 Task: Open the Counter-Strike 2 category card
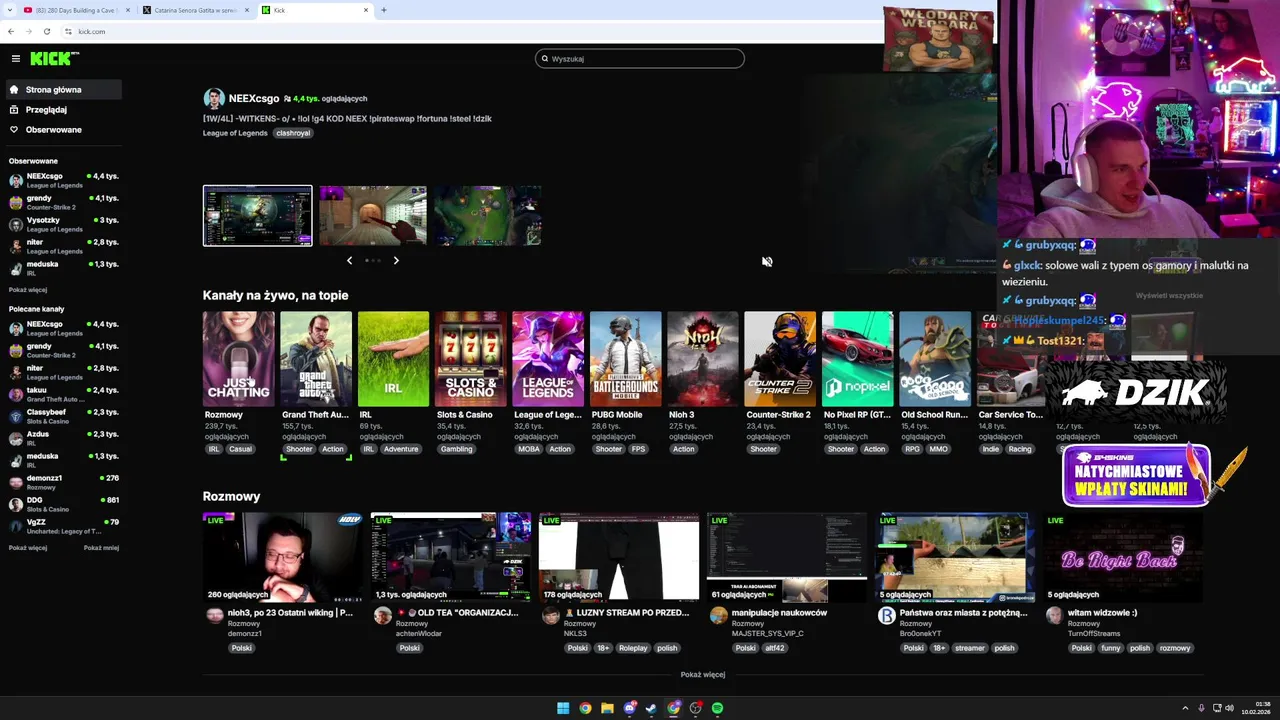pyautogui.click(x=780, y=359)
